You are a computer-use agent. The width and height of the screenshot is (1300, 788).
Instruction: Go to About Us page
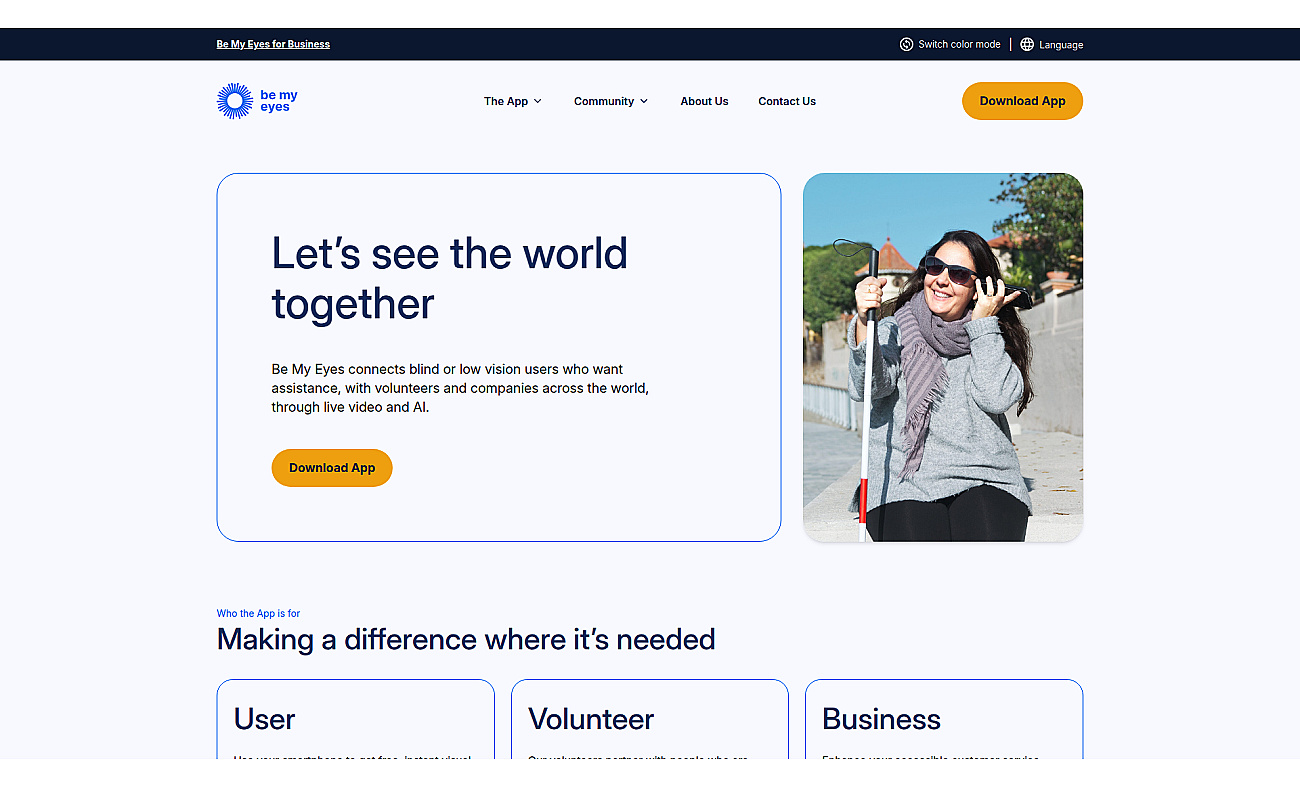[x=704, y=101]
